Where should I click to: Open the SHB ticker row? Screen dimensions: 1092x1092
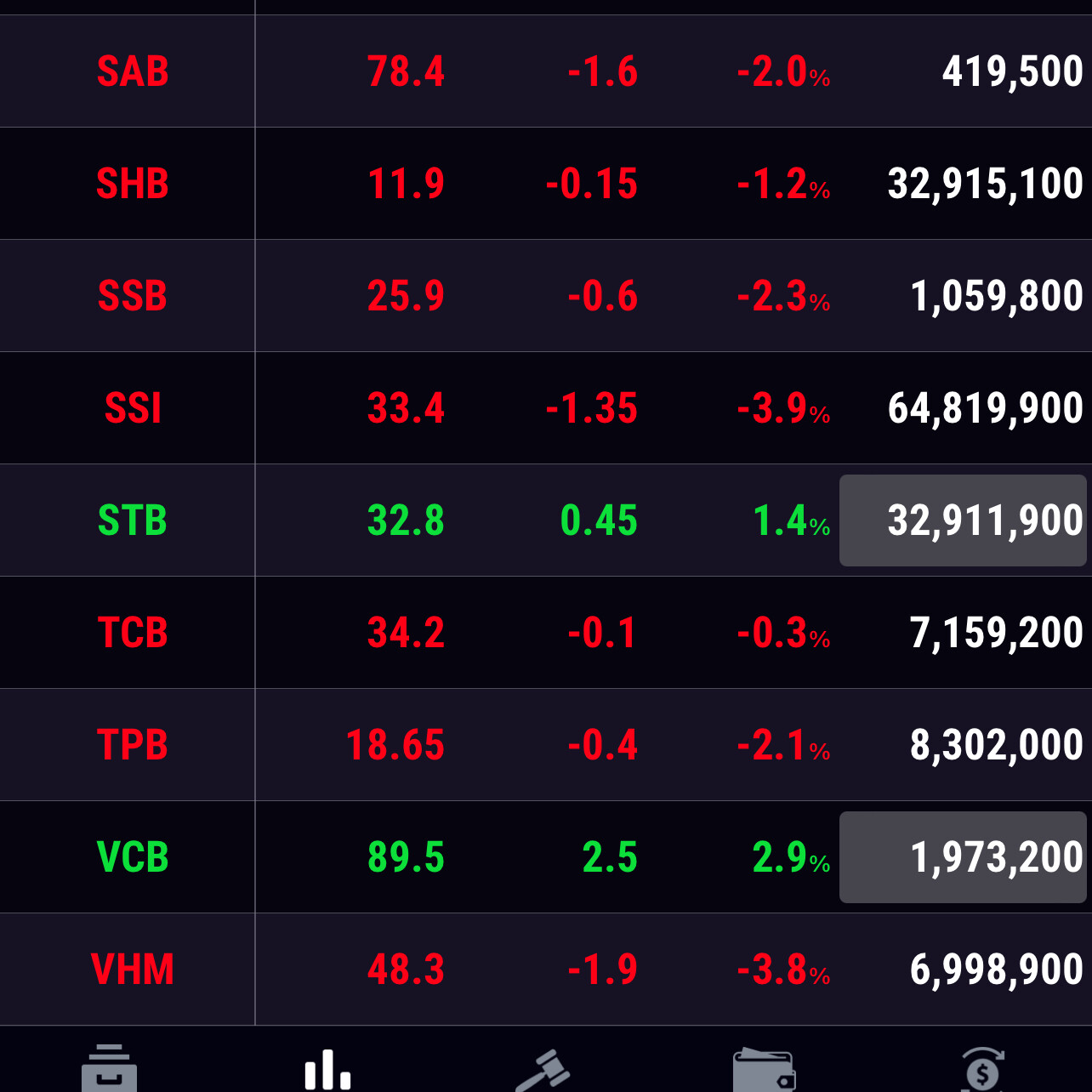click(x=133, y=184)
